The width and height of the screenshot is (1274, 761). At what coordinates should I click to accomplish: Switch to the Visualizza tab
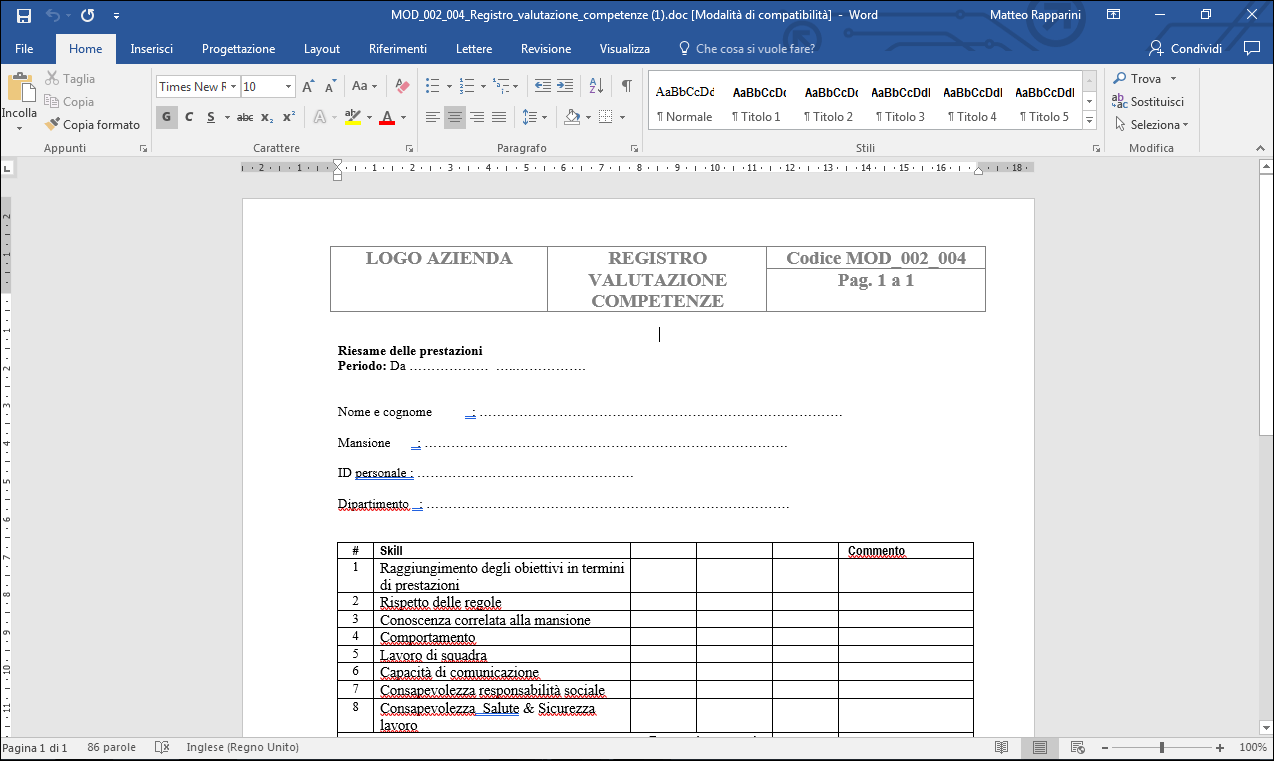(x=625, y=49)
